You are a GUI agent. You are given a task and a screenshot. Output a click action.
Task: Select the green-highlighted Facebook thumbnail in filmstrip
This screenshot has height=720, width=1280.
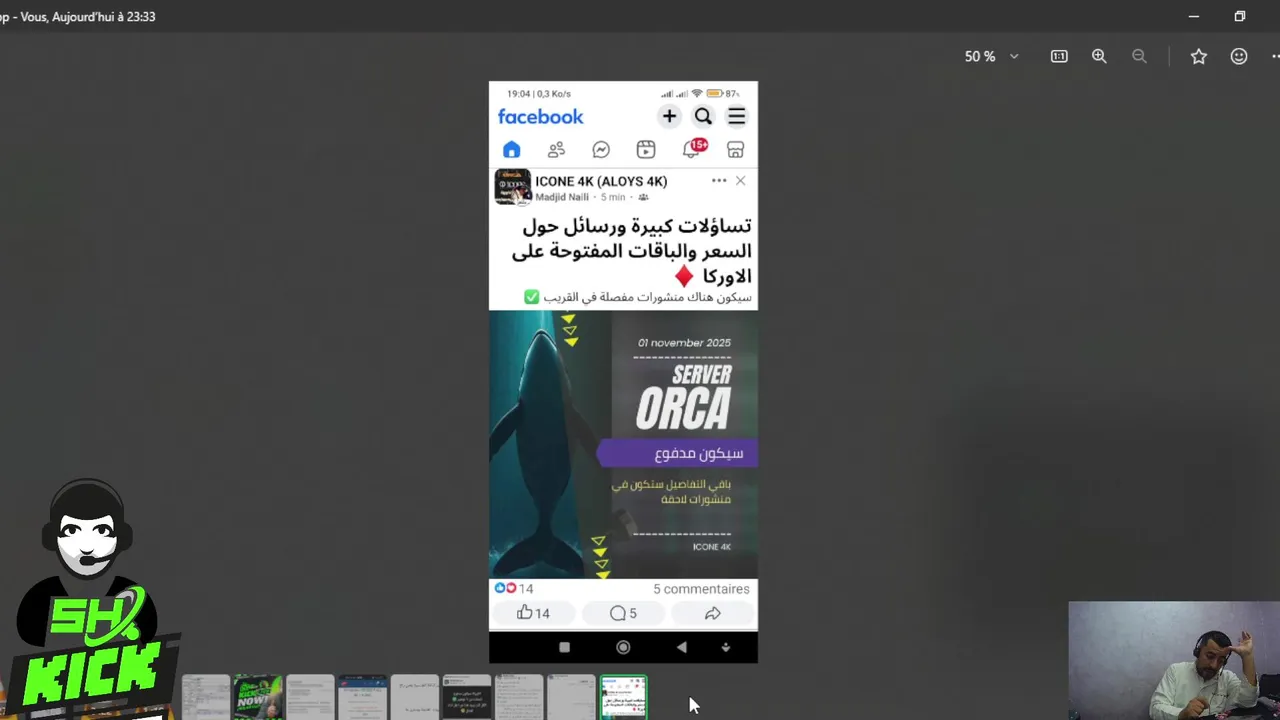click(x=623, y=697)
